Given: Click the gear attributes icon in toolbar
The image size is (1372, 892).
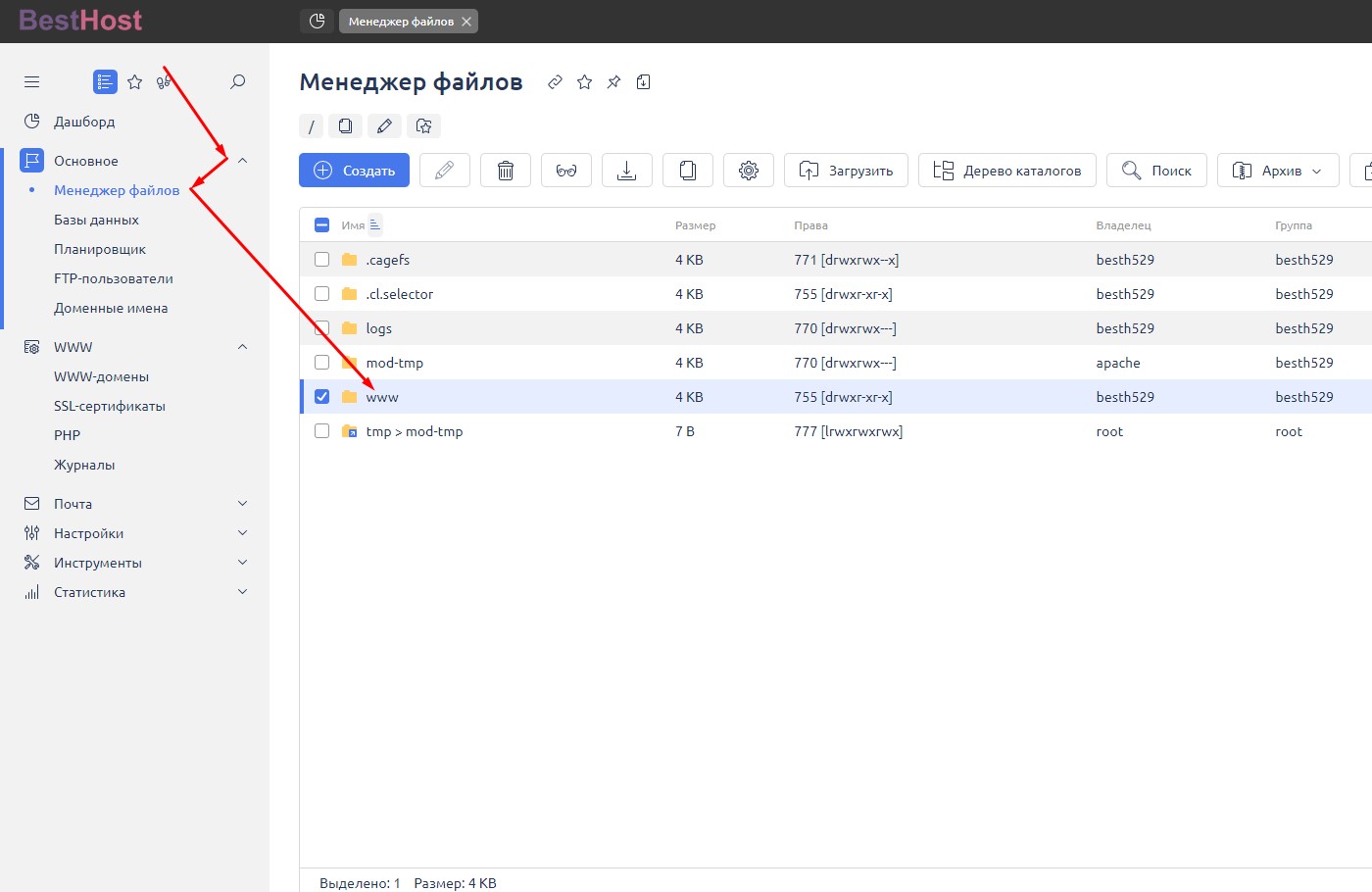Looking at the screenshot, I should (749, 171).
